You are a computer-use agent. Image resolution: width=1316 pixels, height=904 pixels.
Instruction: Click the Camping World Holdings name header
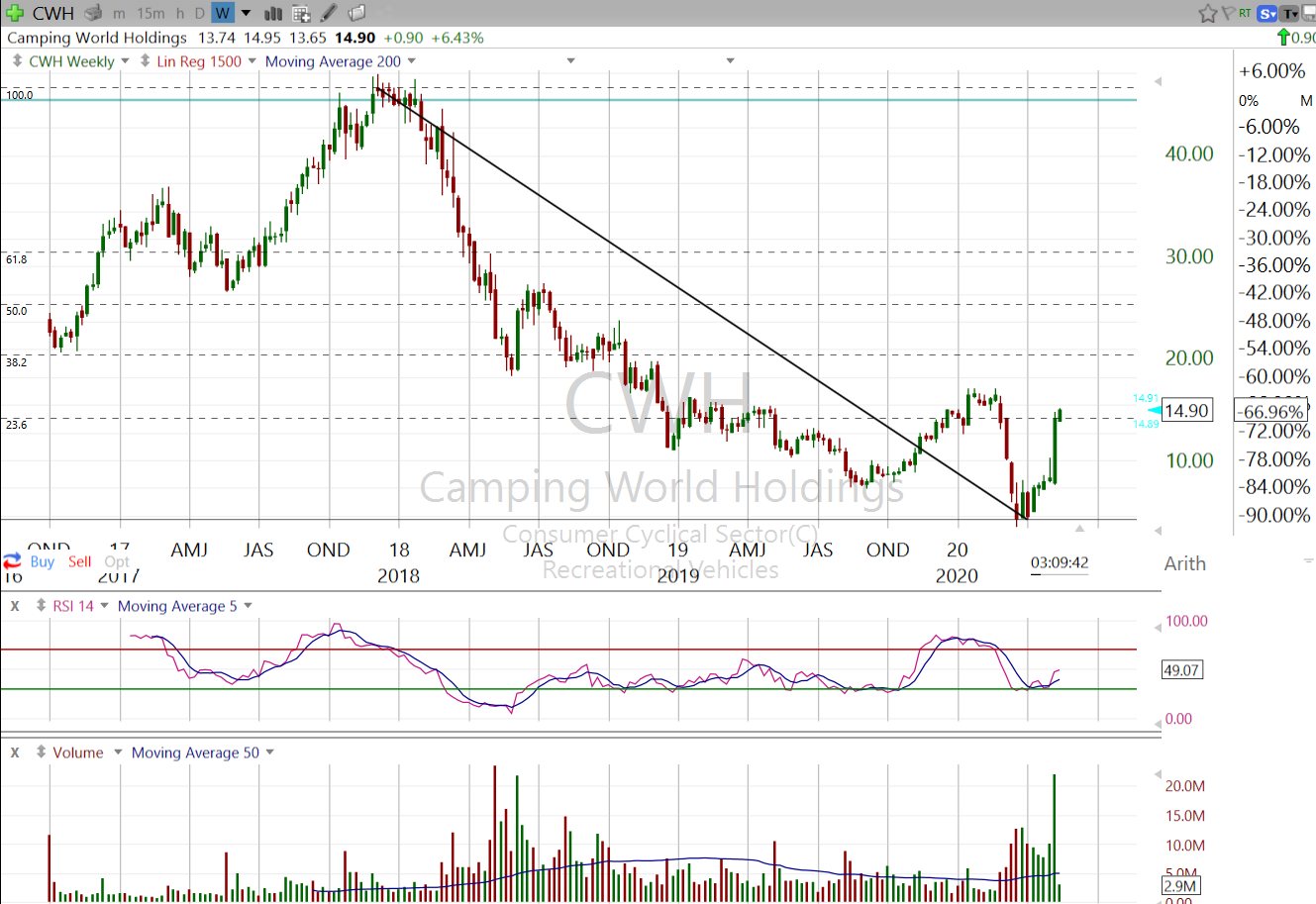pyautogui.click(x=97, y=38)
